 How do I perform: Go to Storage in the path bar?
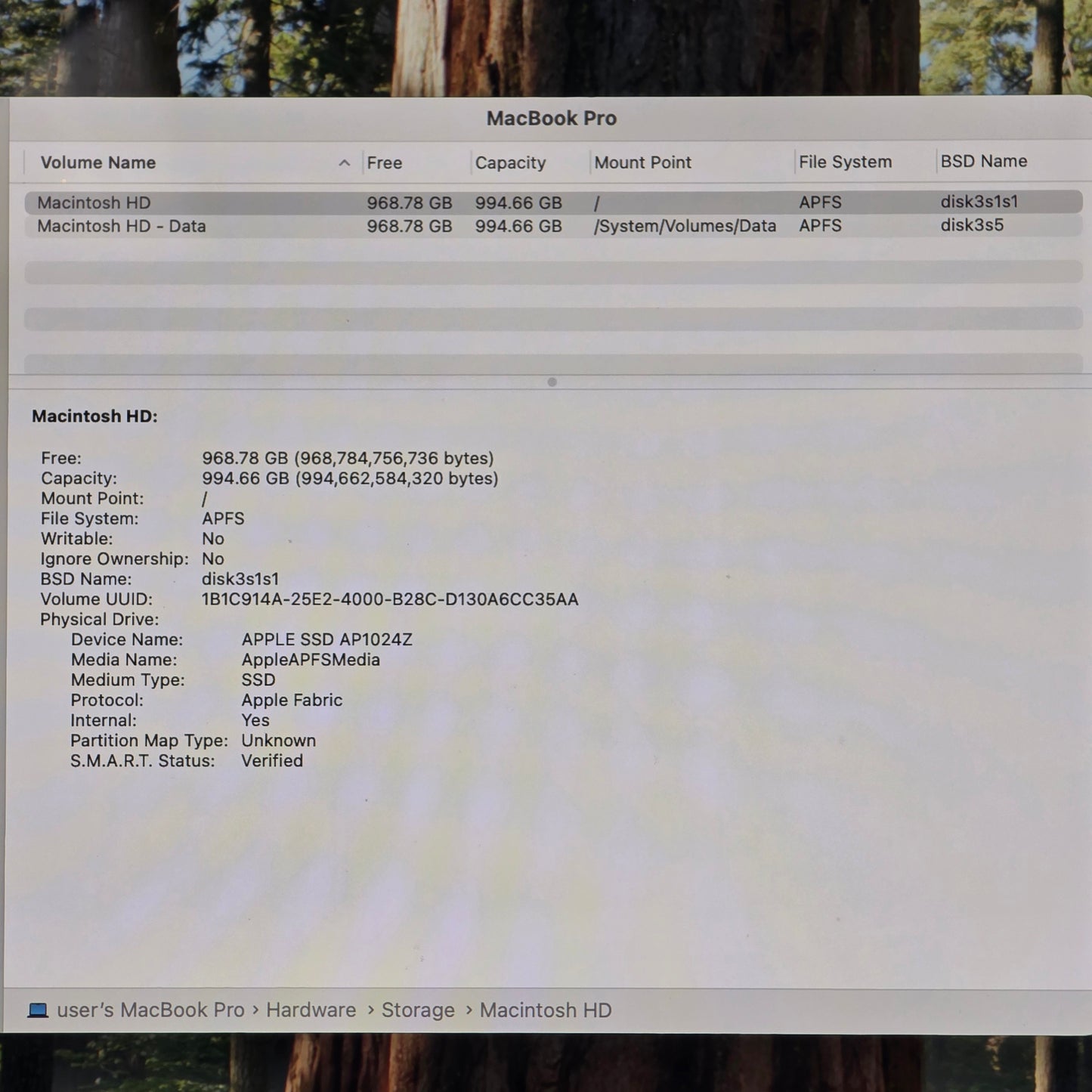point(418,1010)
